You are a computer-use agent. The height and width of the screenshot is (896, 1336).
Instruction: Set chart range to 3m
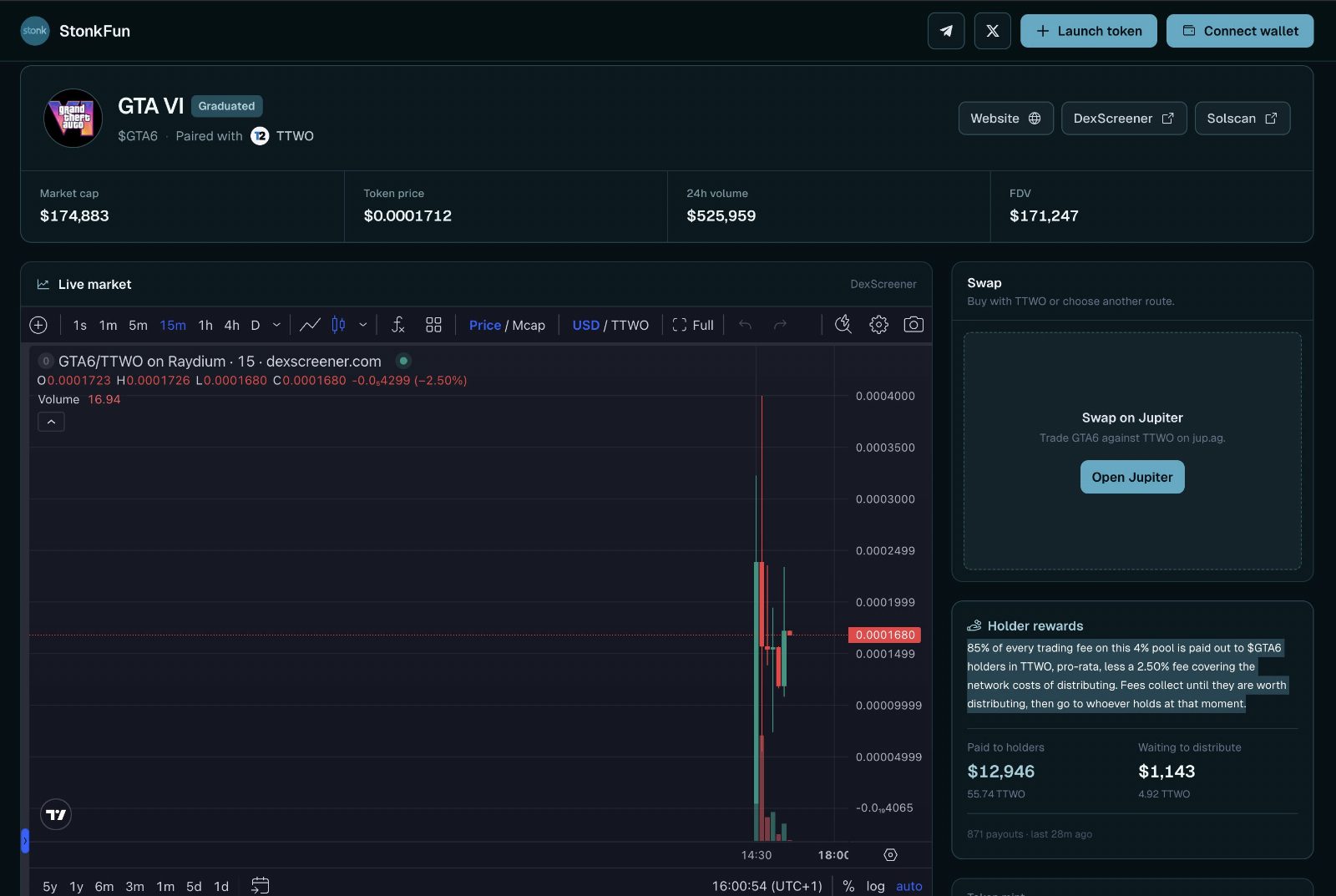(135, 886)
